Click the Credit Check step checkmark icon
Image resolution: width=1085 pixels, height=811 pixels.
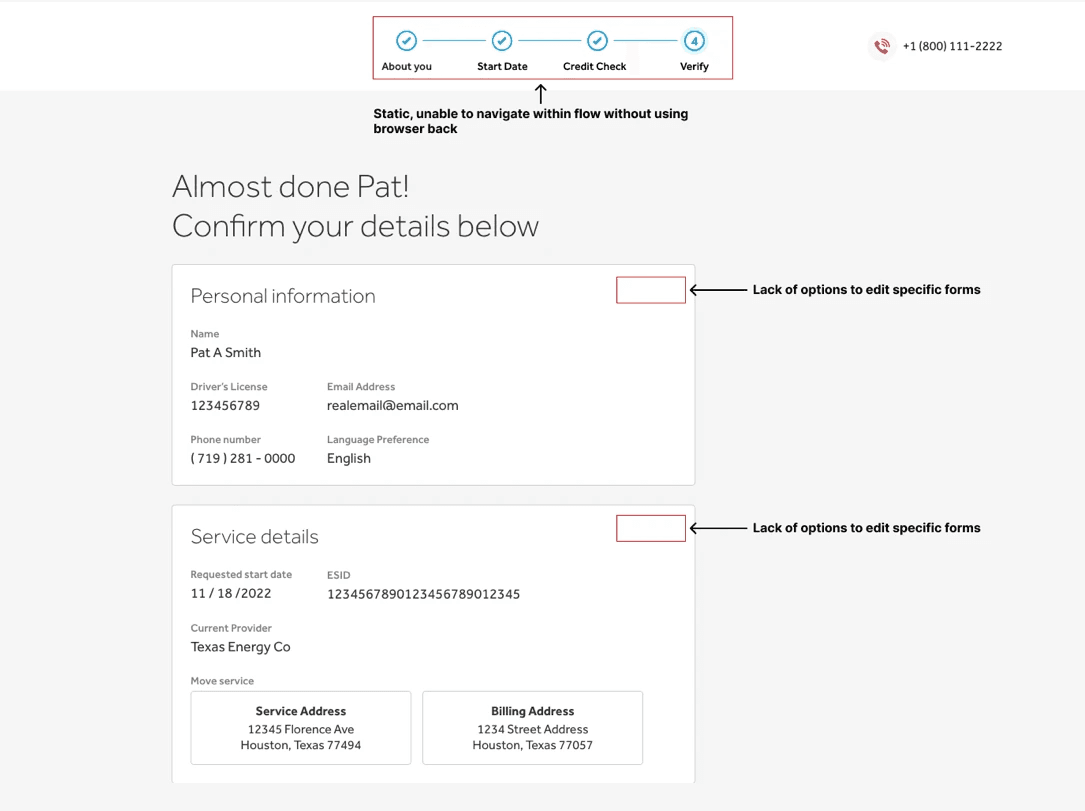[597, 41]
